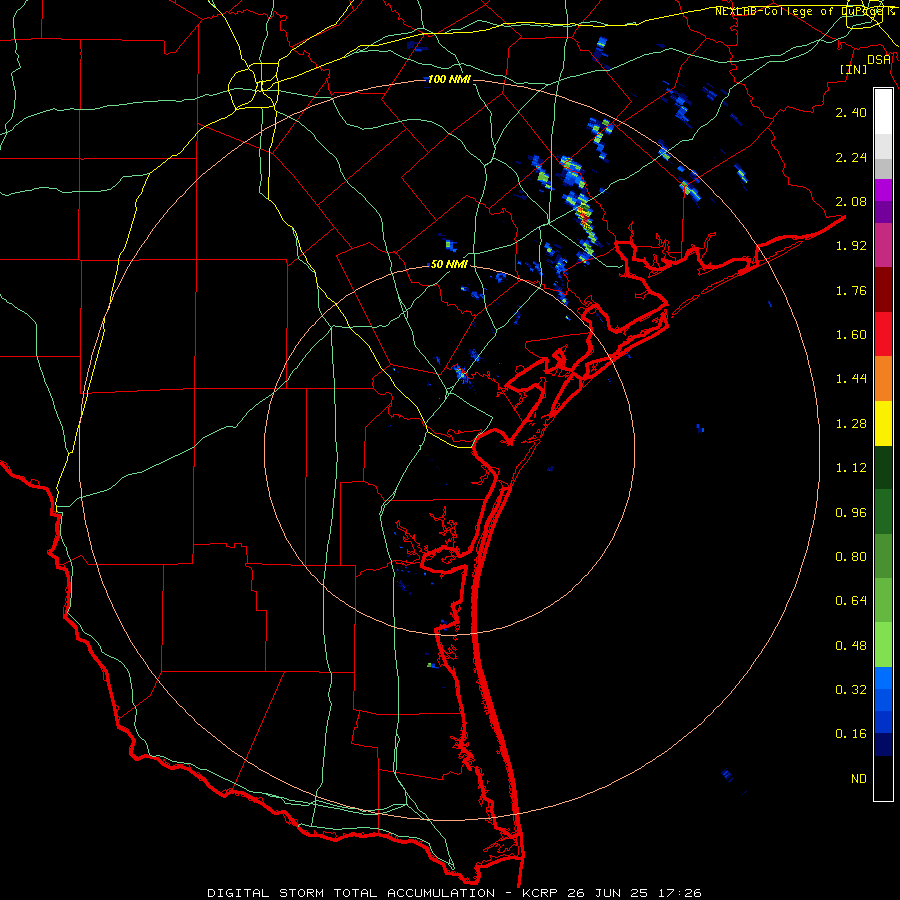Viewport: 900px width, 900px height.
Task: Click the 1.60 legend value
Action: click(851, 335)
